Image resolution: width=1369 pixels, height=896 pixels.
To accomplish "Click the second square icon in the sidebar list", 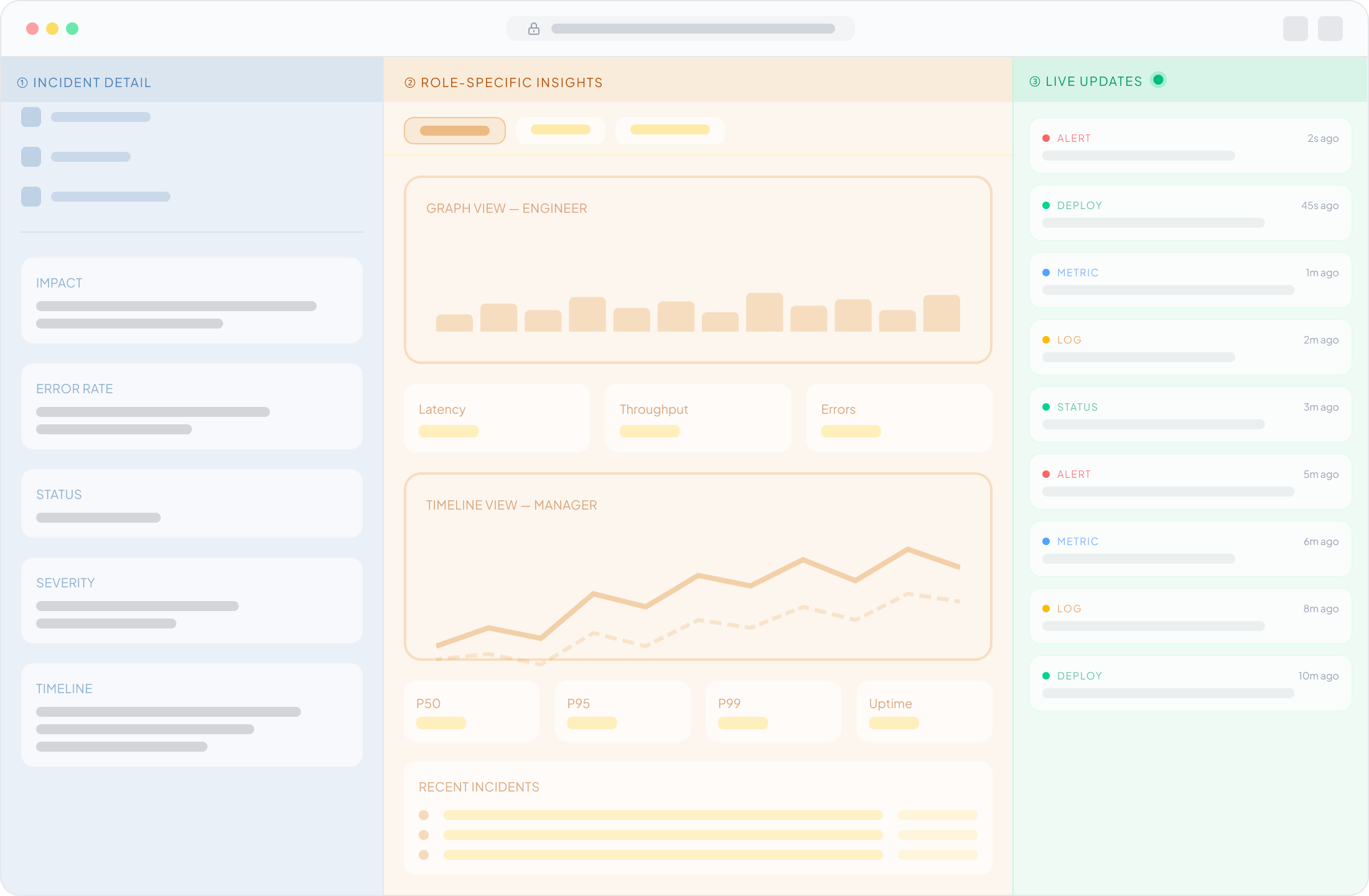I will tap(31, 157).
